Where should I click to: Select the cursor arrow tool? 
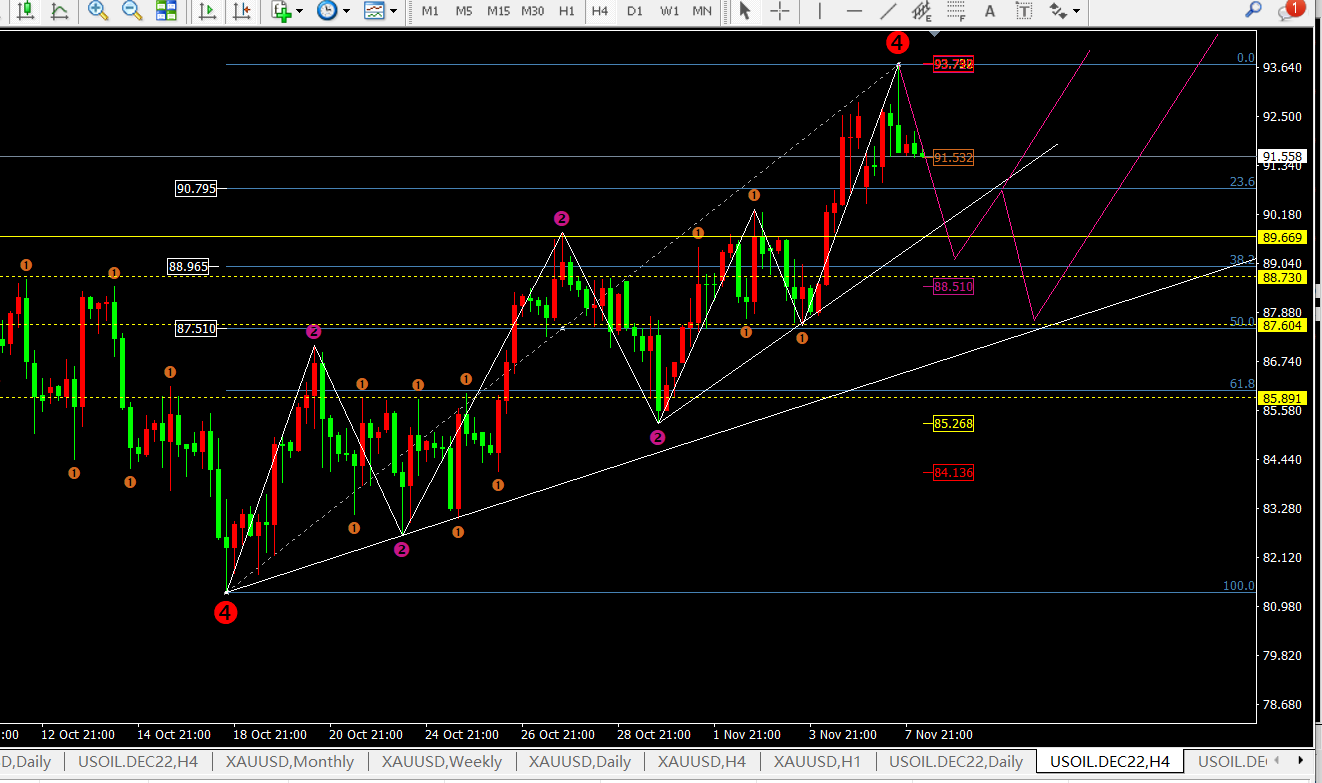pos(745,11)
